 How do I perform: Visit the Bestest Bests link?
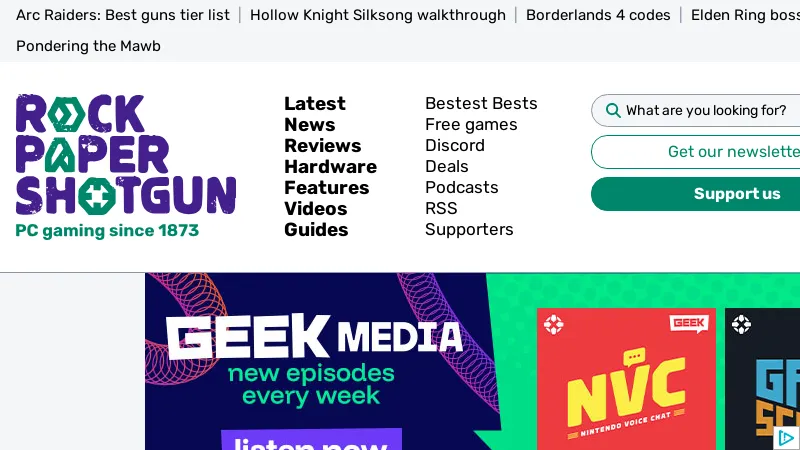481,104
